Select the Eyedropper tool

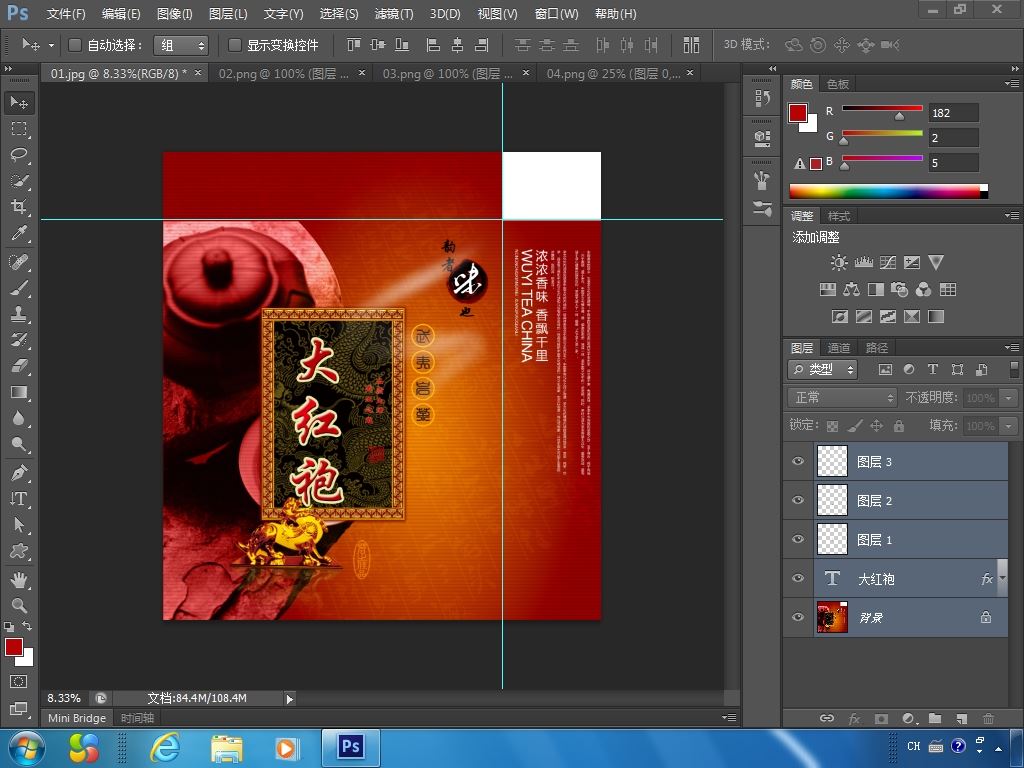click(x=19, y=233)
